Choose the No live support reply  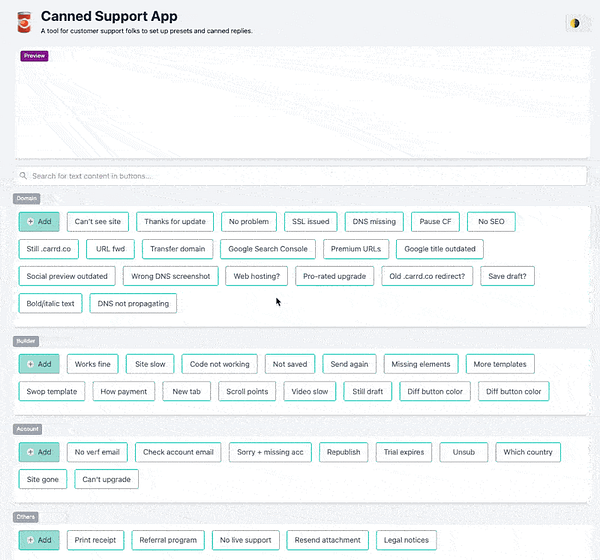point(246,540)
